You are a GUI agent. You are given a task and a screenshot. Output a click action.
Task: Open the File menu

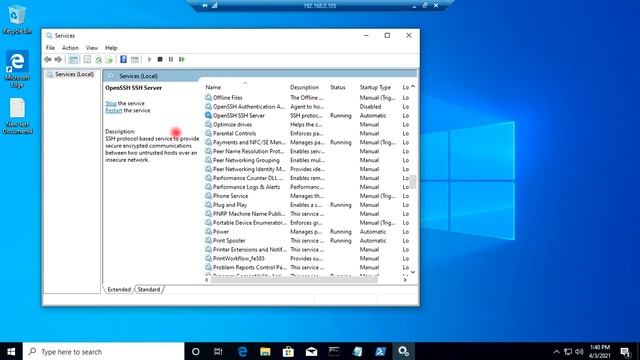pos(50,48)
